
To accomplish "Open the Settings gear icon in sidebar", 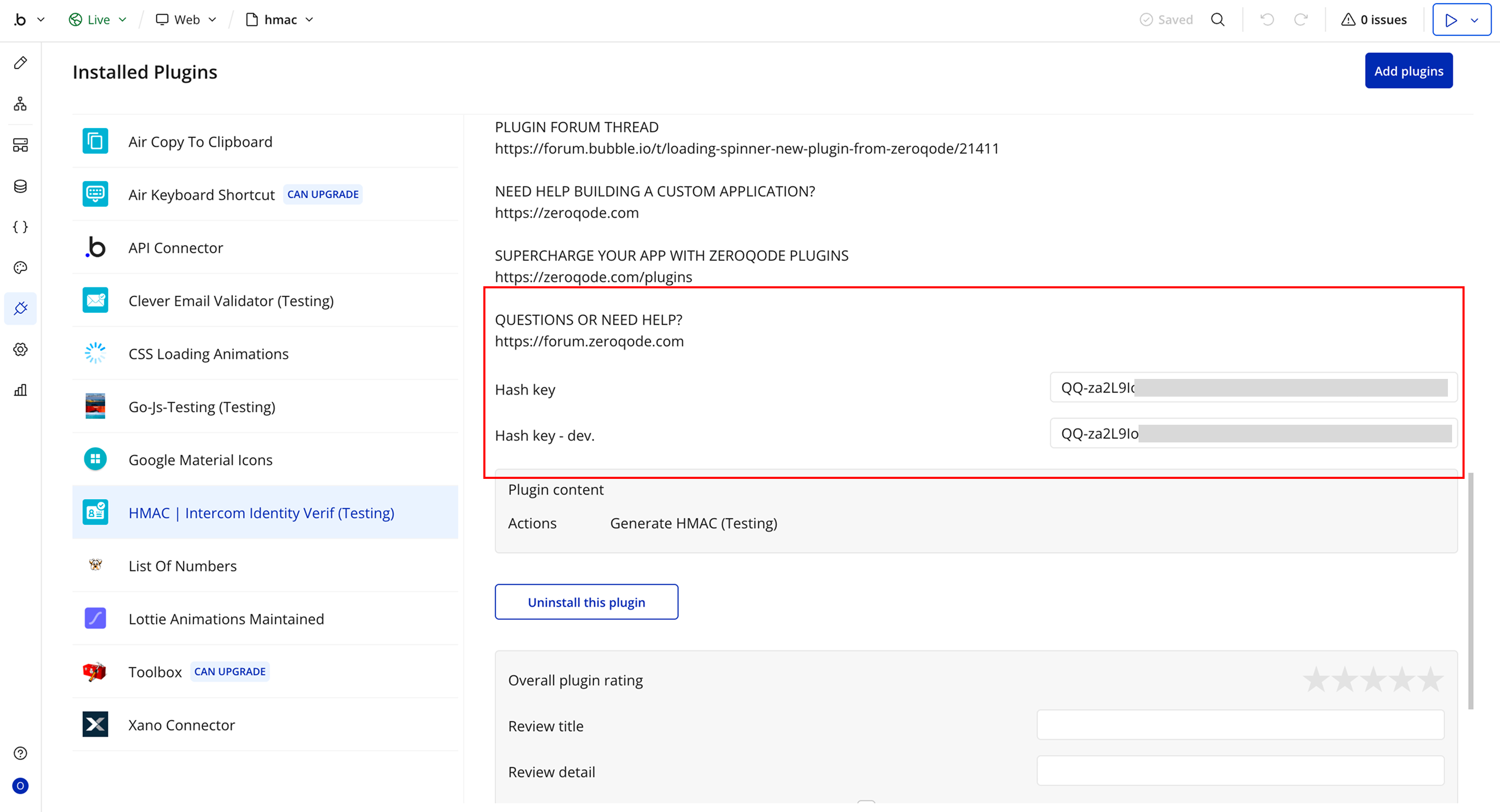I will tap(20, 349).
